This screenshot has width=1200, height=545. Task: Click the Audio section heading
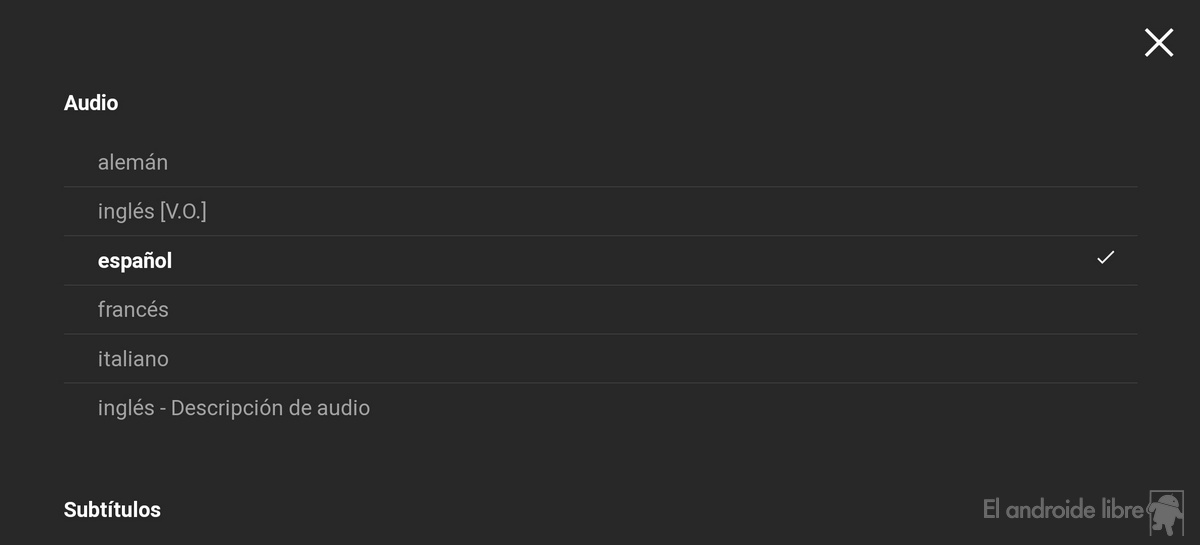coord(91,103)
